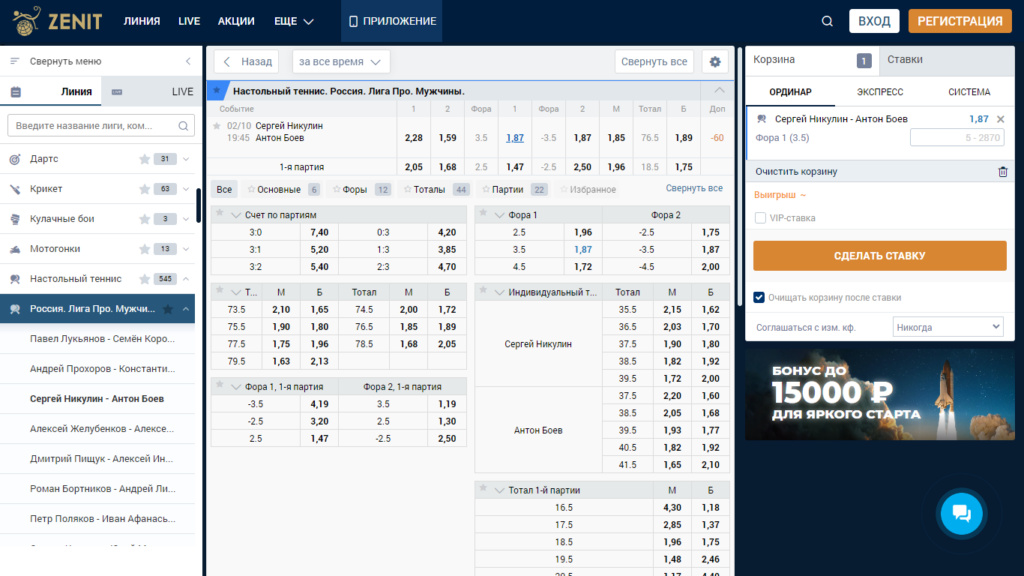Click the РЕГИСТРАЦИЯ button

click(960, 22)
